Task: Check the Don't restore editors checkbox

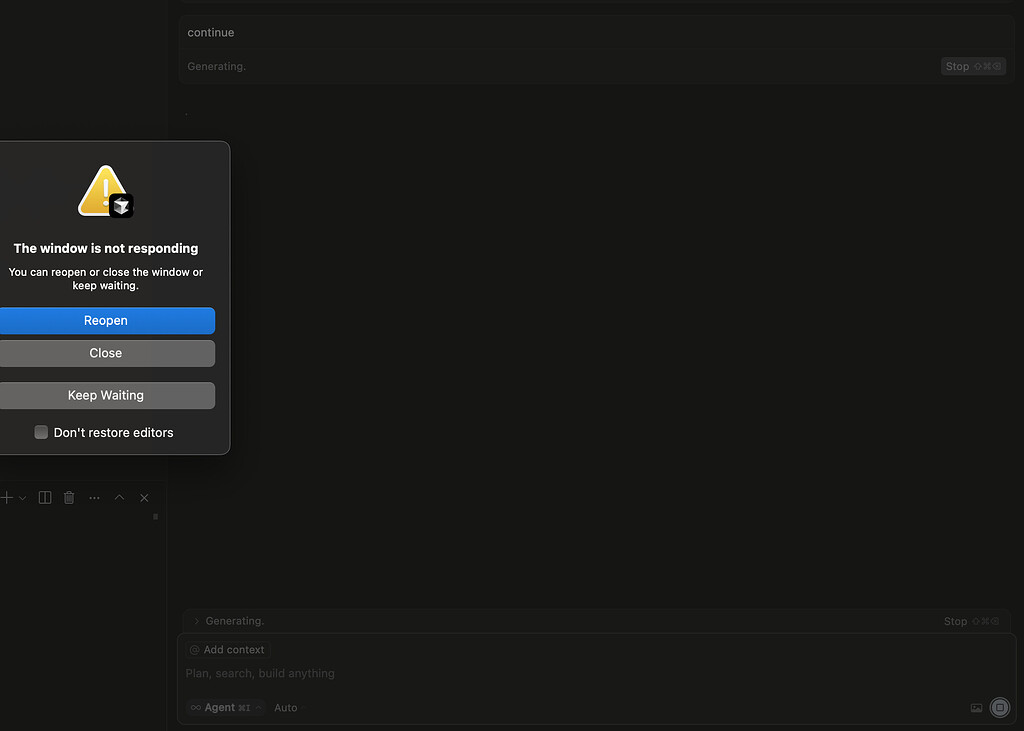Action: (41, 432)
